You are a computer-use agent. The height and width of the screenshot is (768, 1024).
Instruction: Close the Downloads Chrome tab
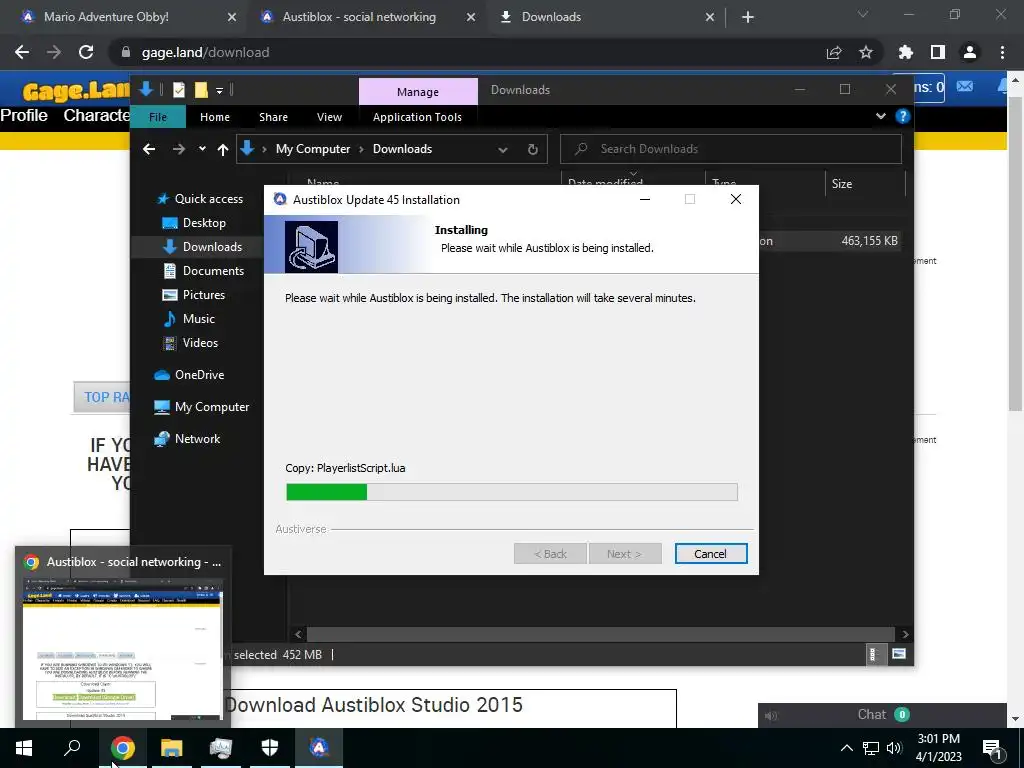click(710, 18)
